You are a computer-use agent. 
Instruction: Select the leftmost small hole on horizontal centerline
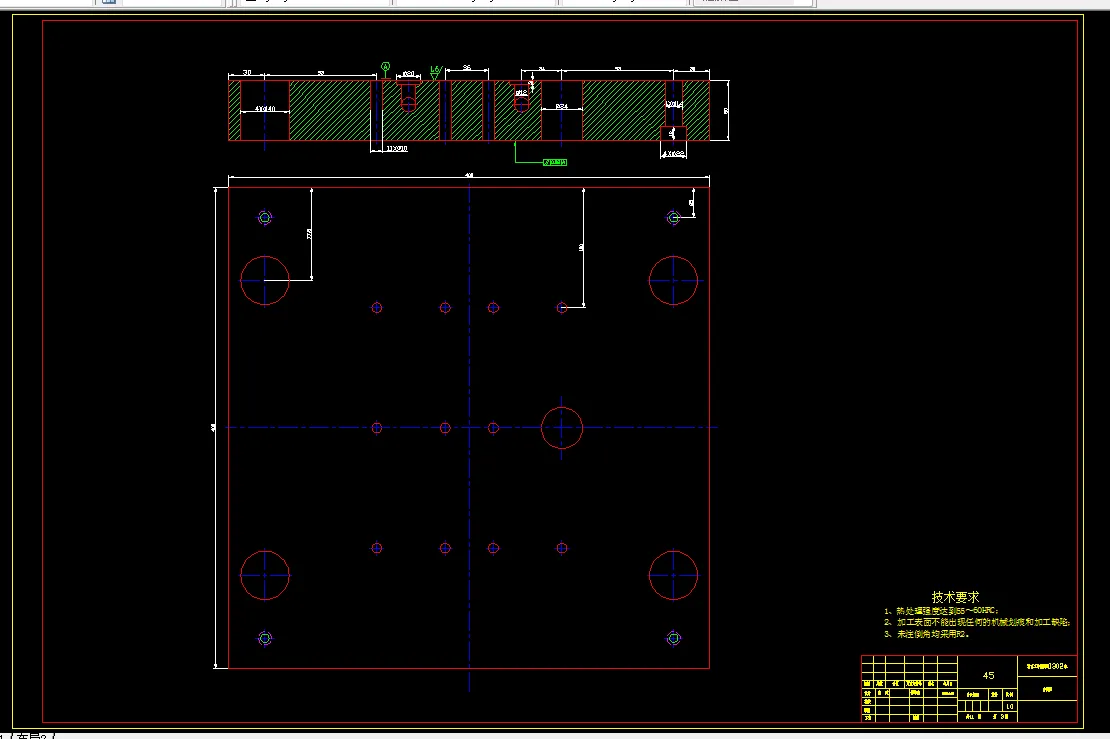tap(377, 428)
